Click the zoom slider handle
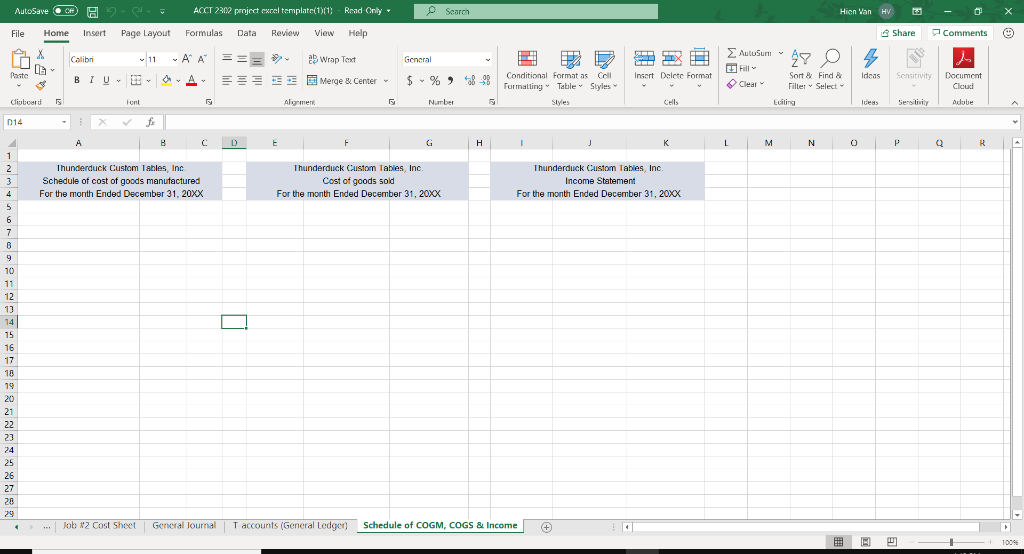 952,542
